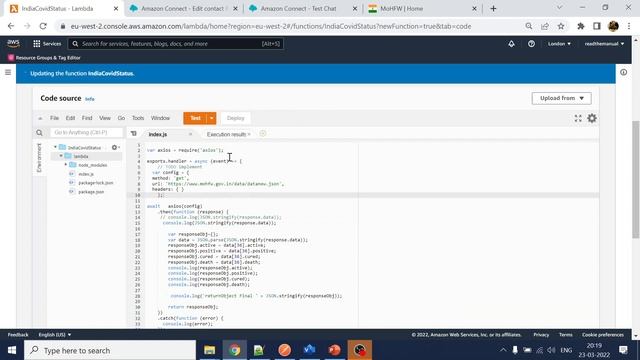
Task: Open the taskbar notification center icon
Action: pyautogui.click(x=623, y=350)
